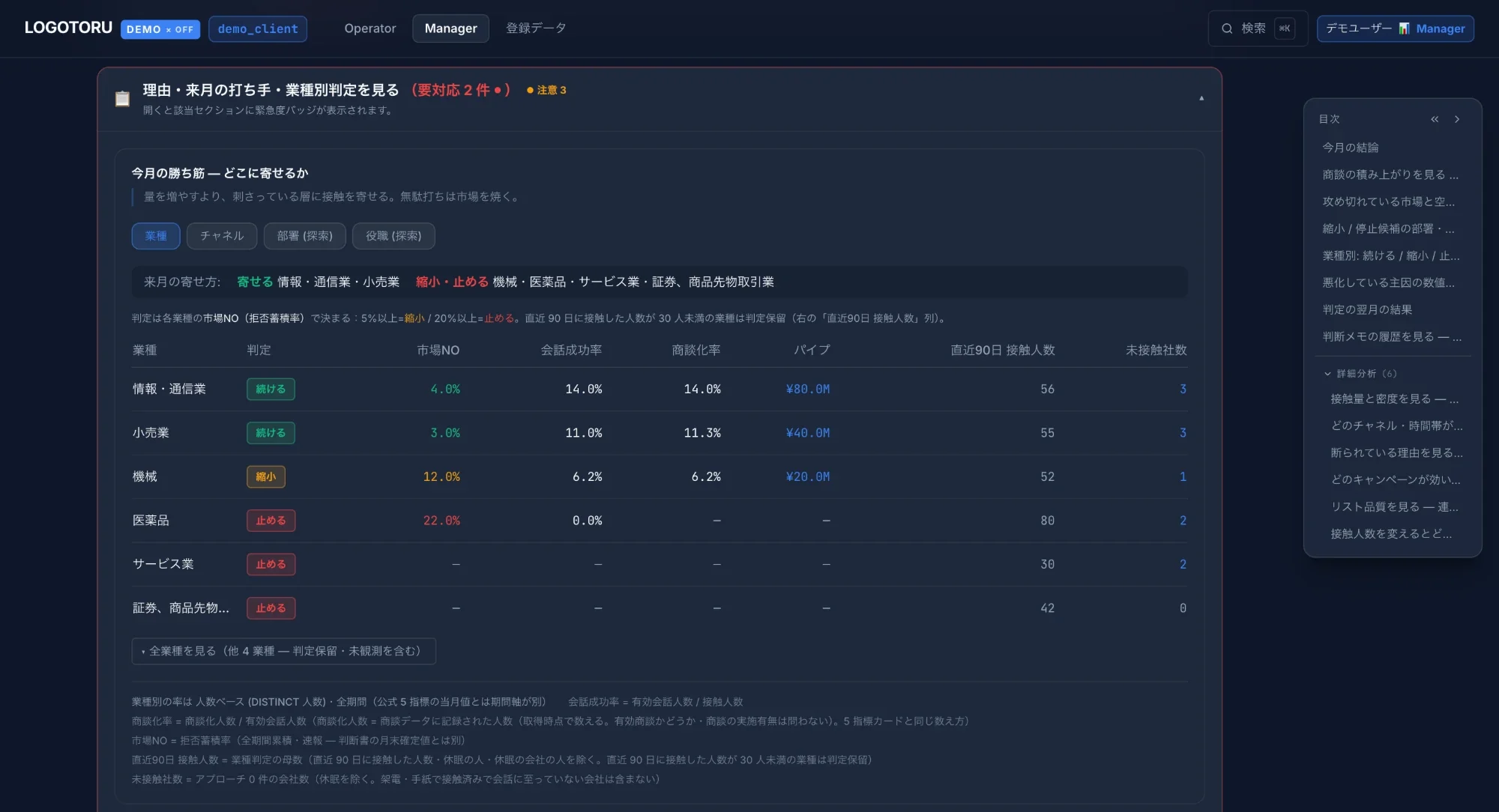
Task: Open the demo_client selector
Action: coord(258,28)
